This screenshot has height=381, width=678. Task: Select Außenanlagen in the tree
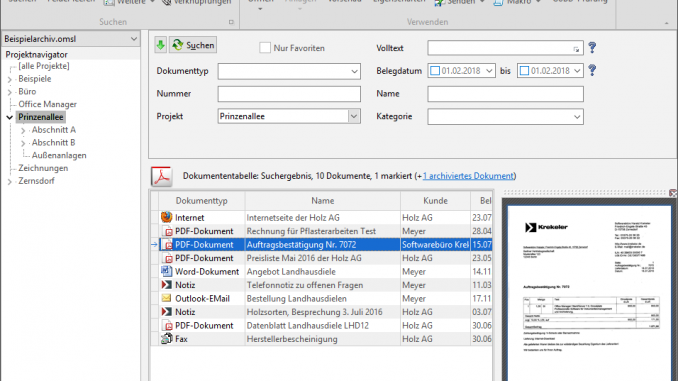[59, 155]
